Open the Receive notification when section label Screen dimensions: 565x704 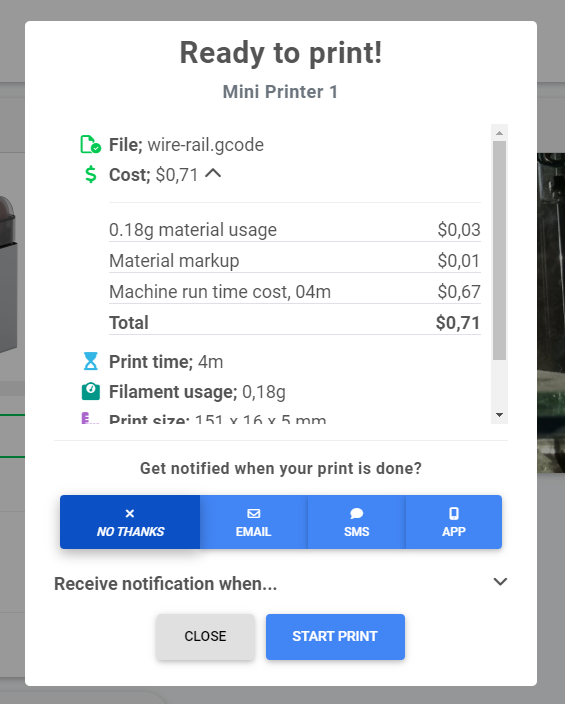click(165, 584)
